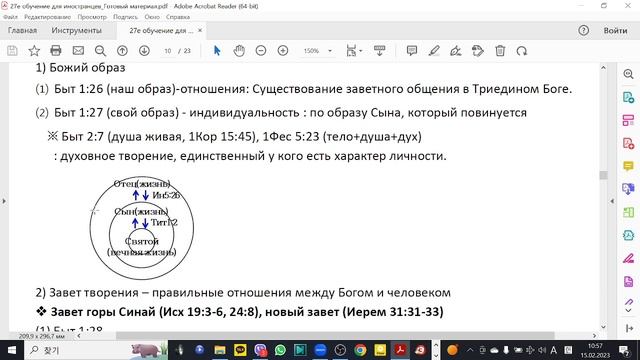
Task: Open File Explorer from taskbar
Action: pyautogui.click(x=220, y=350)
